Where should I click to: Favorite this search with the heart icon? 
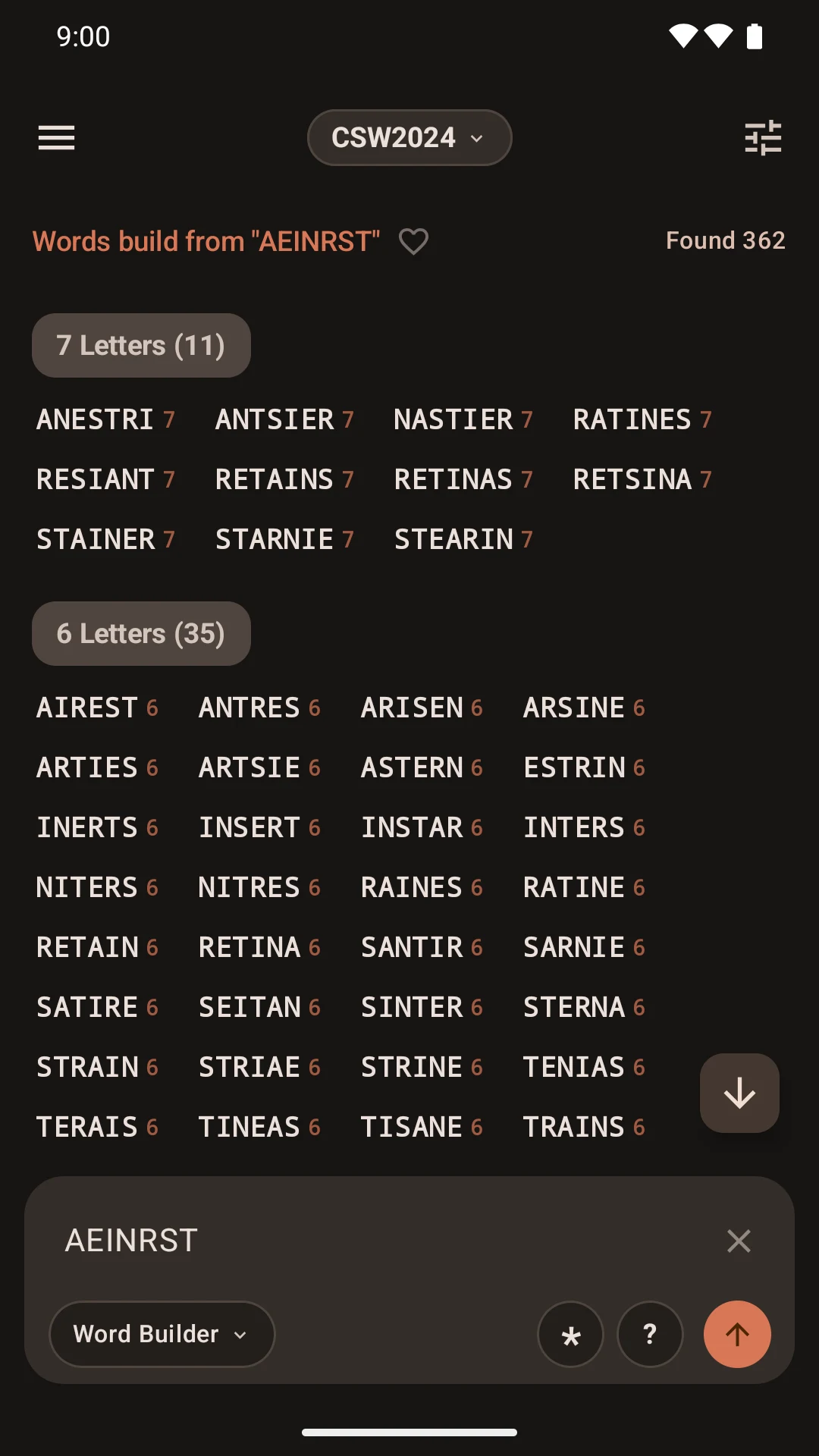414,241
